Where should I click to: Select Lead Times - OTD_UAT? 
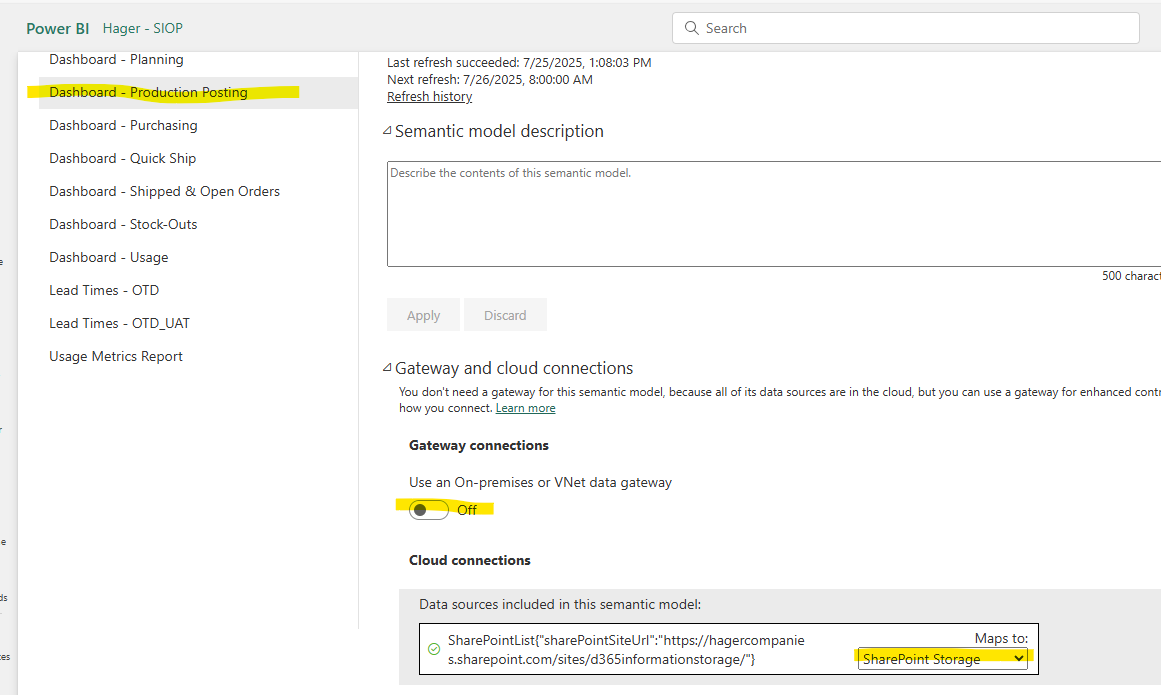[120, 323]
